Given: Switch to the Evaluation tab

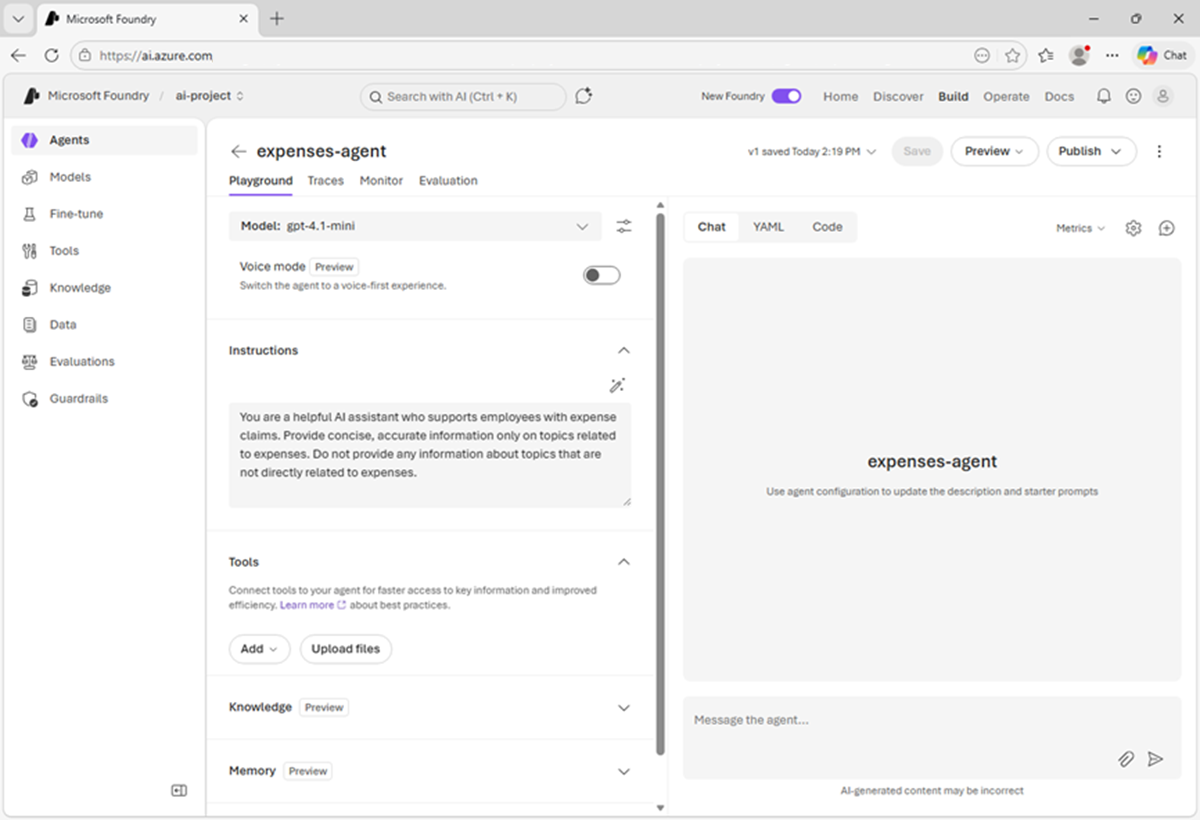Looking at the screenshot, I should pos(448,181).
